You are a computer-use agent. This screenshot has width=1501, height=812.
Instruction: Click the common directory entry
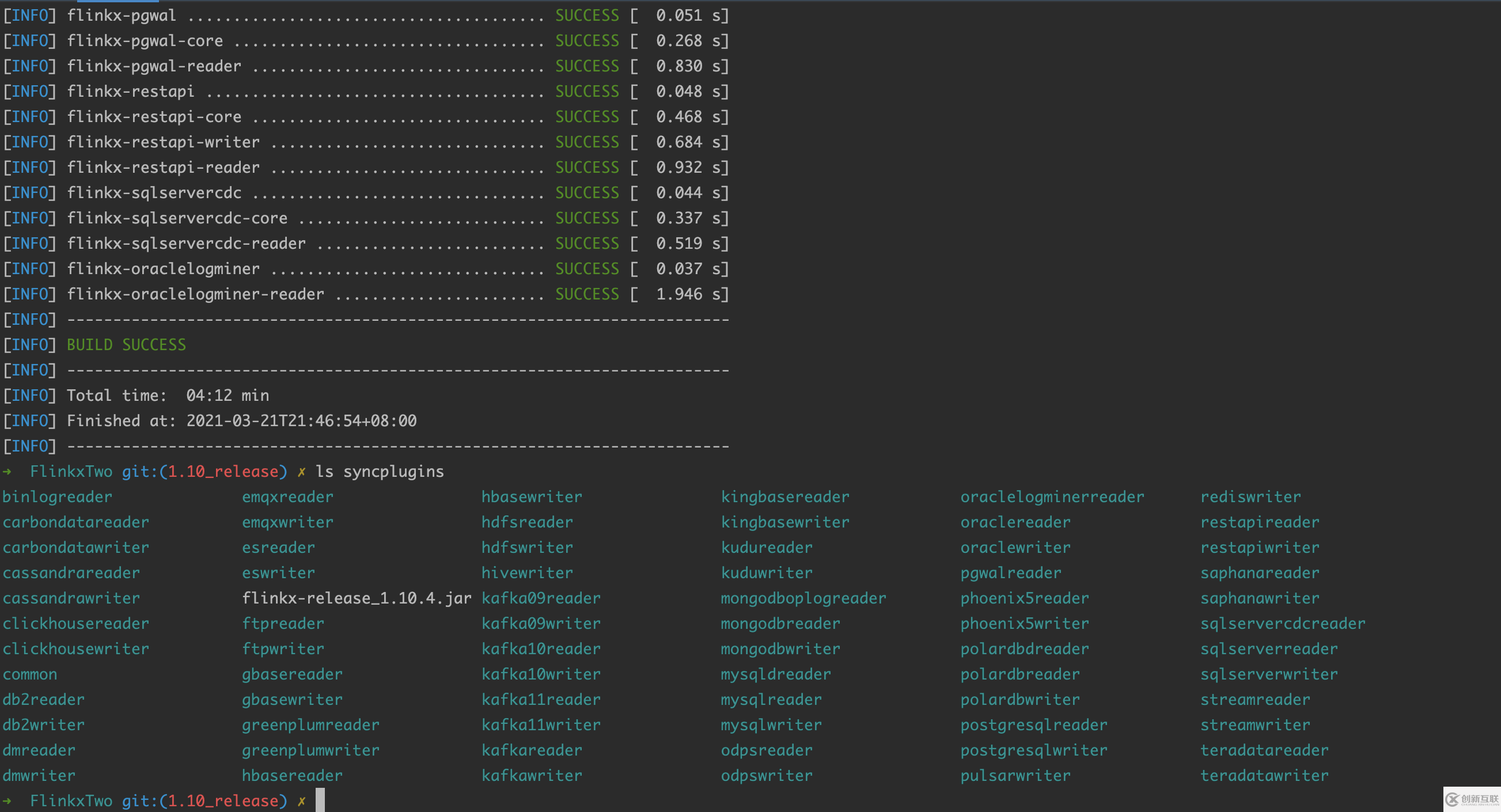click(30, 674)
